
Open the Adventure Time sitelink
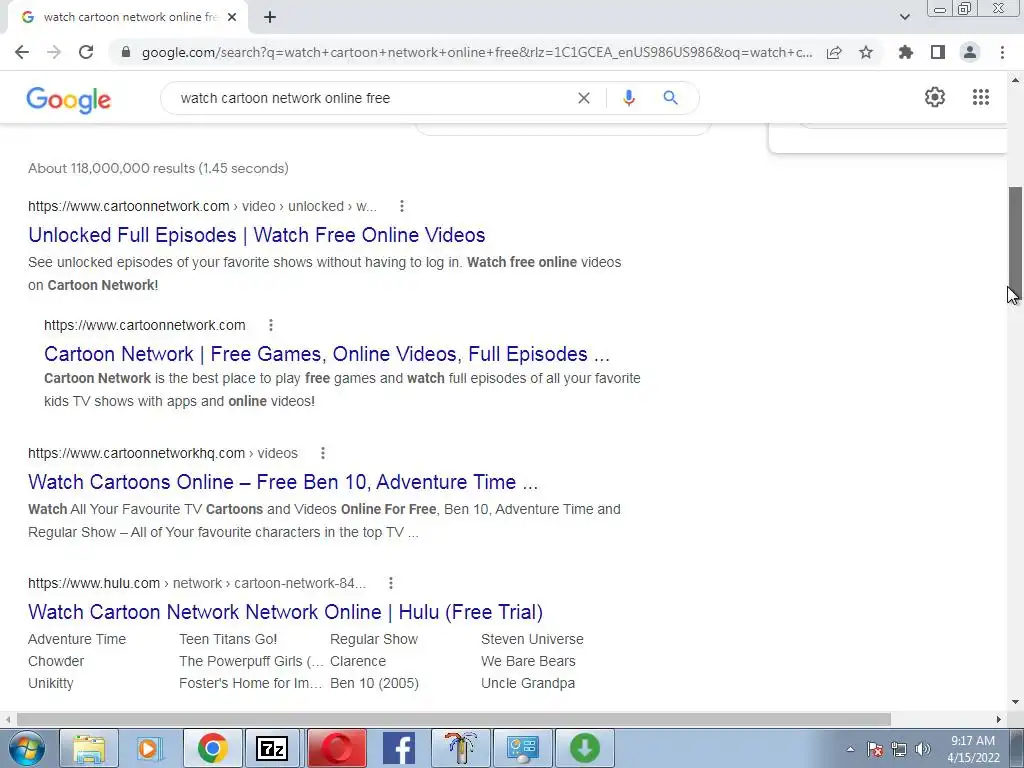(x=77, y=639)
